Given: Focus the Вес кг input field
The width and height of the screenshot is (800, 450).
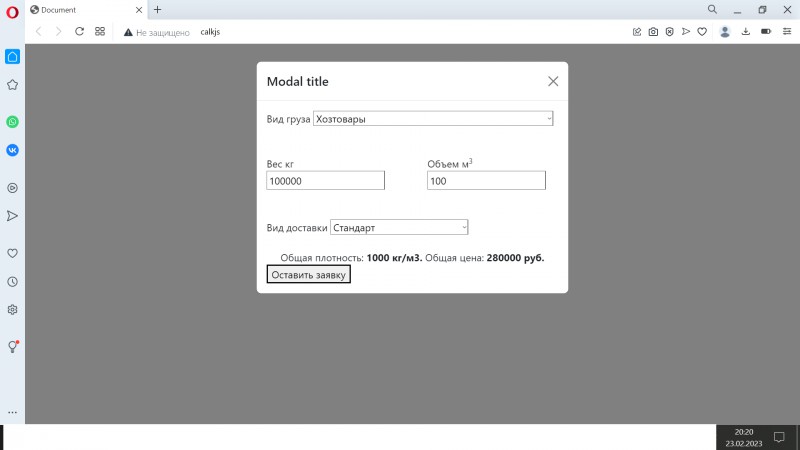Looking at the screenshot, I should pos(326,181).
